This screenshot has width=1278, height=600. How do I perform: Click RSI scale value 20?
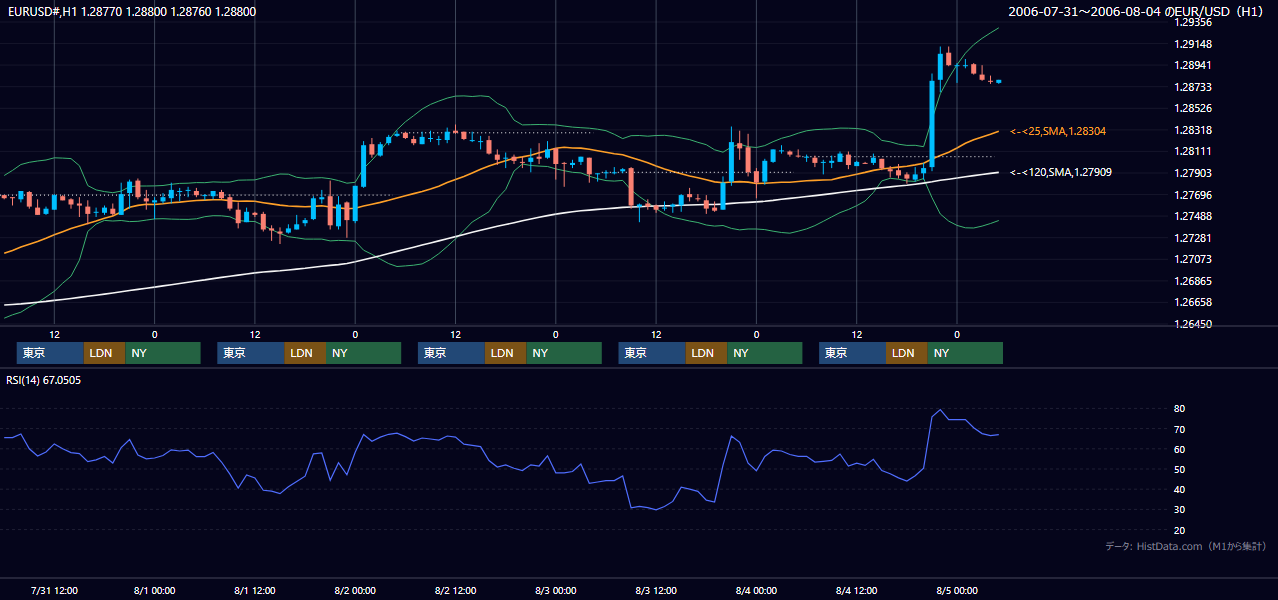click(1180, 530)
